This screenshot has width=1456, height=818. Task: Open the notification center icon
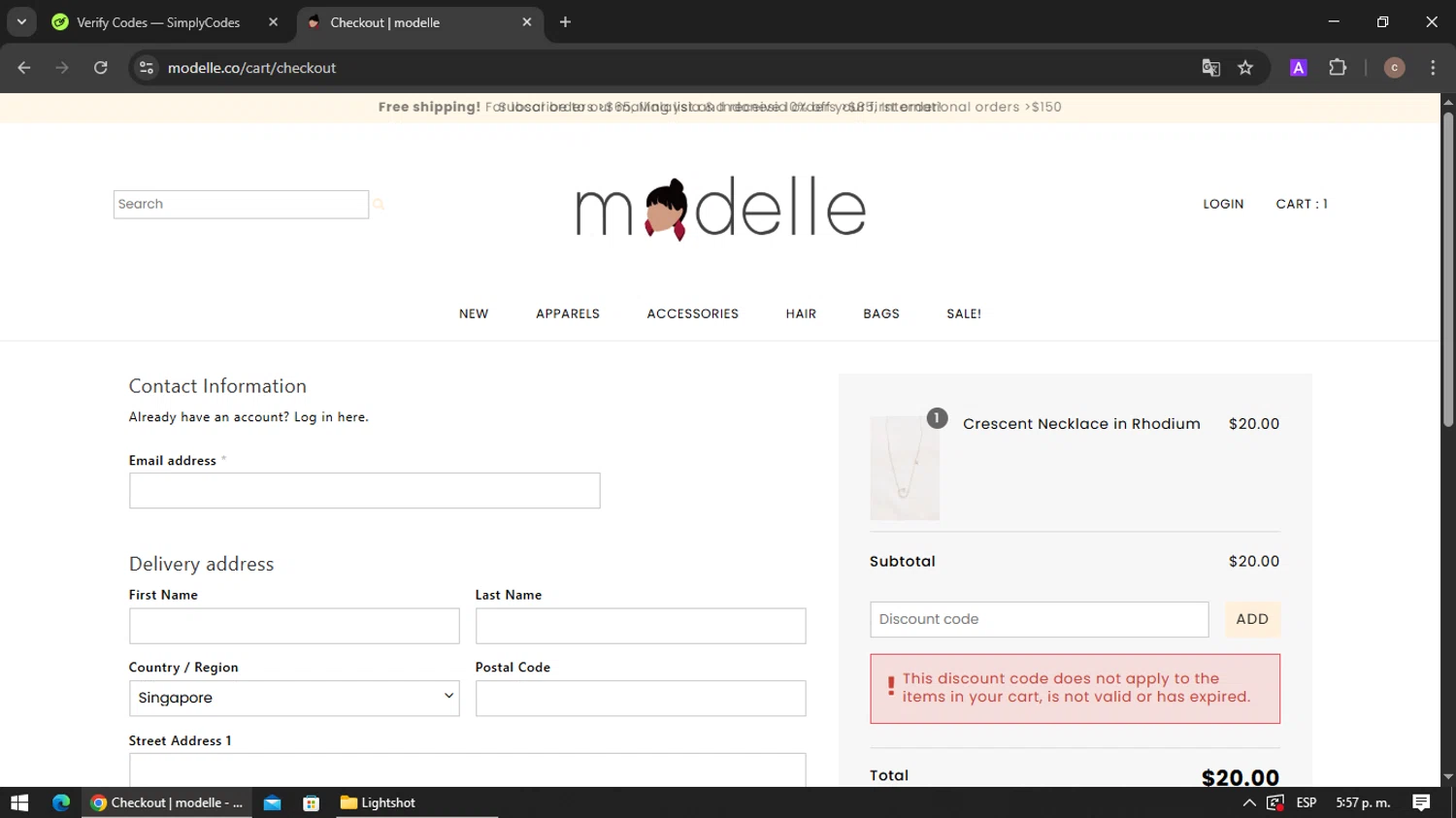(x=1421, y=803)
